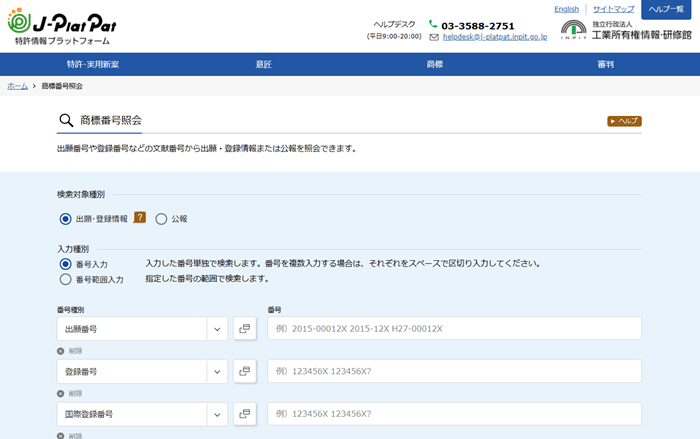Select the 公報 radio button
700x439 pixels.
[161, 219]
